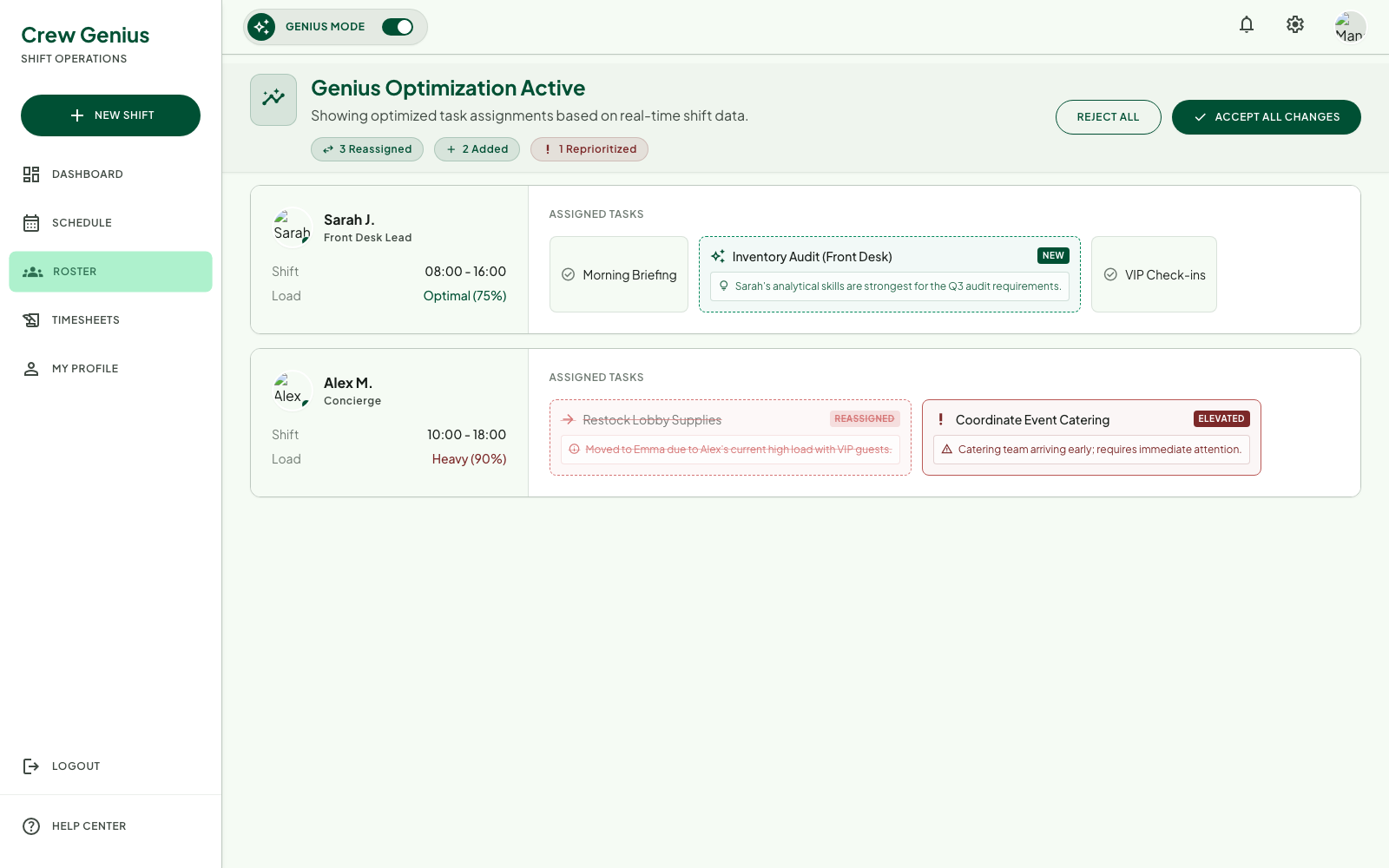Open Schedule in sidebar
Image resolution: width=1389 pixels, height=868 pixels.
[110, 223]
